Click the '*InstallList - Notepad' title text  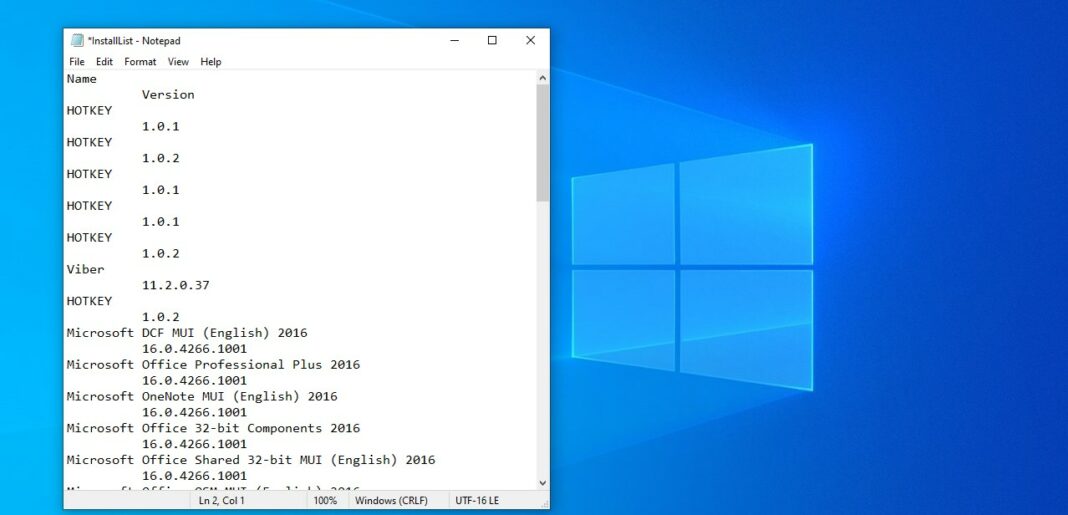[x=134, y=41]
